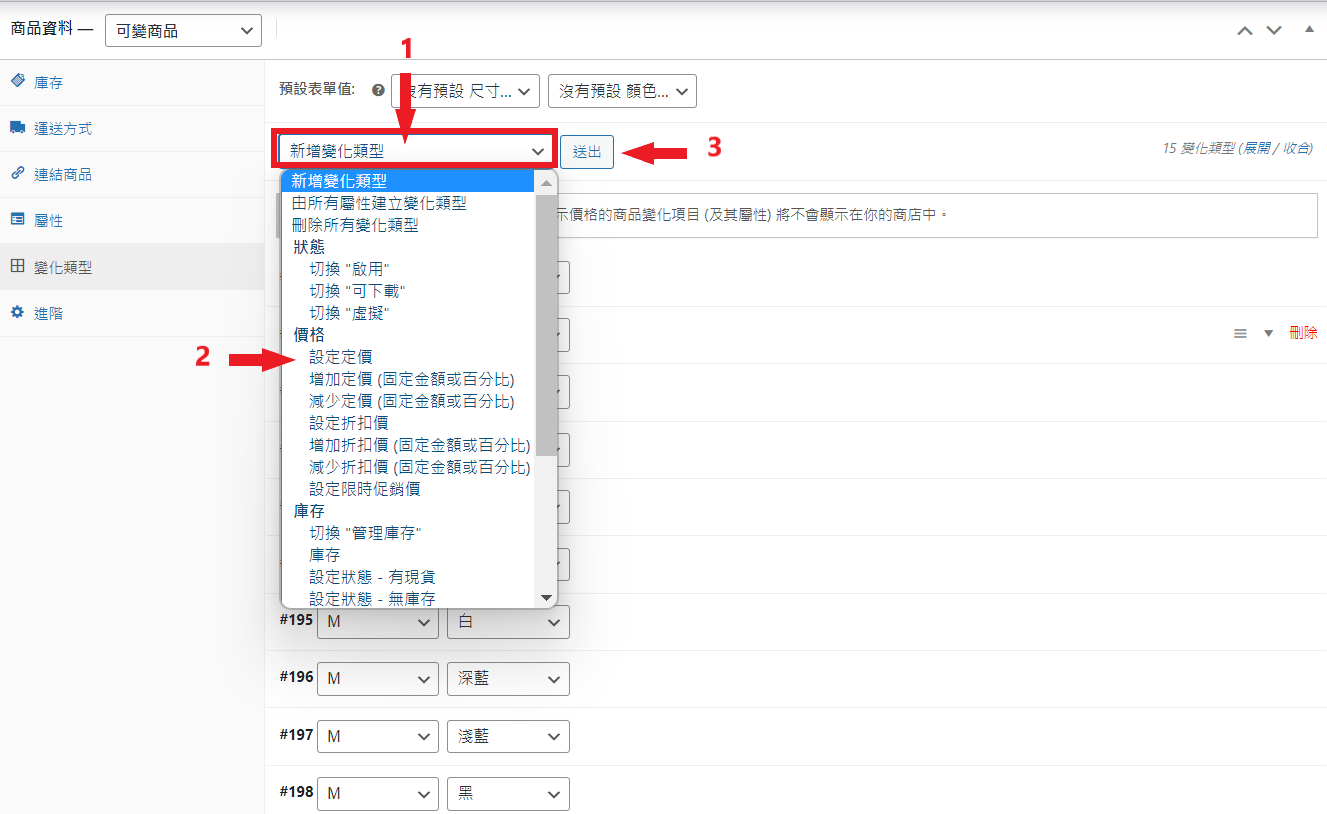Open the 庫存 inventory tab
1327x814 pixels.
tap(132, 83)
